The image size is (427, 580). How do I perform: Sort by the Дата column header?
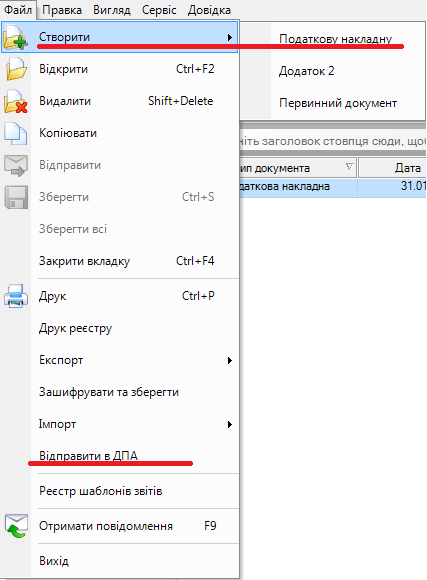(393, 168)
